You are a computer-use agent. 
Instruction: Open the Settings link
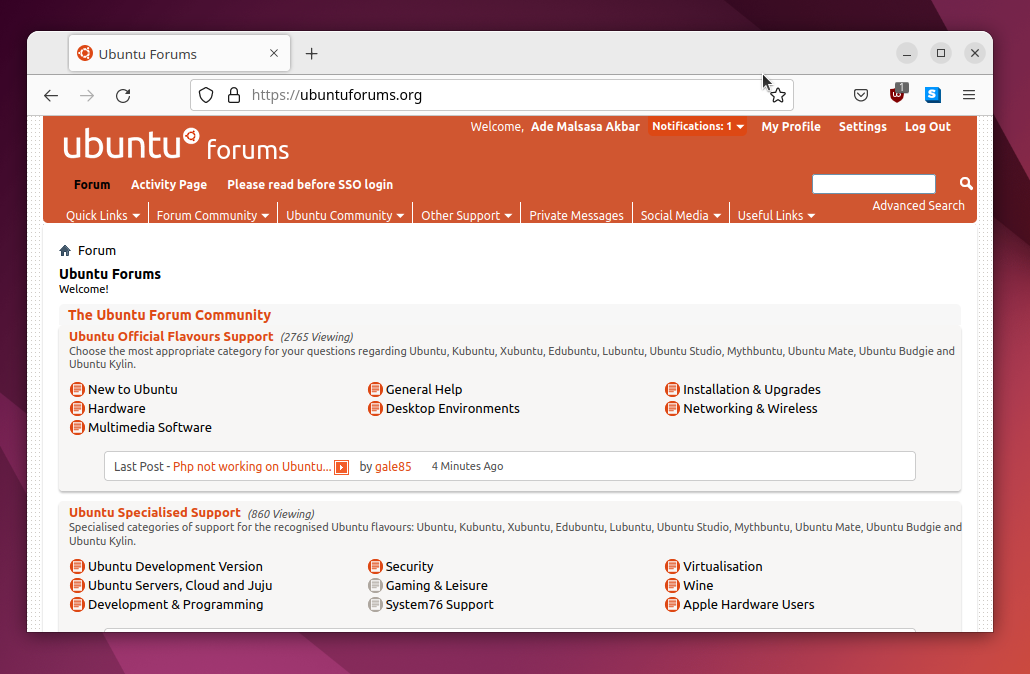pos(862,127)
